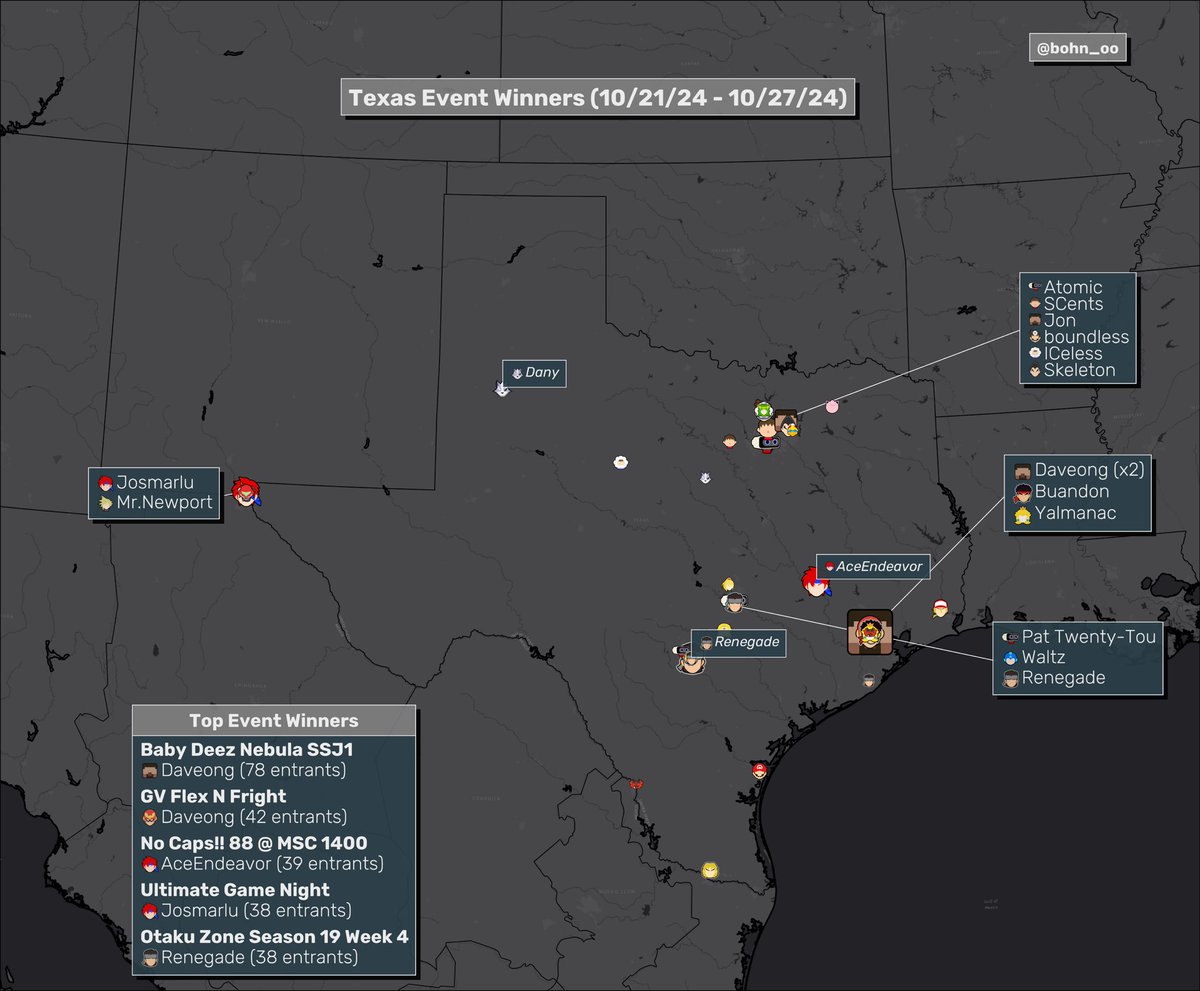Click the icon next to Josmarlu (38 entrants)

click(x=151, y=911)
